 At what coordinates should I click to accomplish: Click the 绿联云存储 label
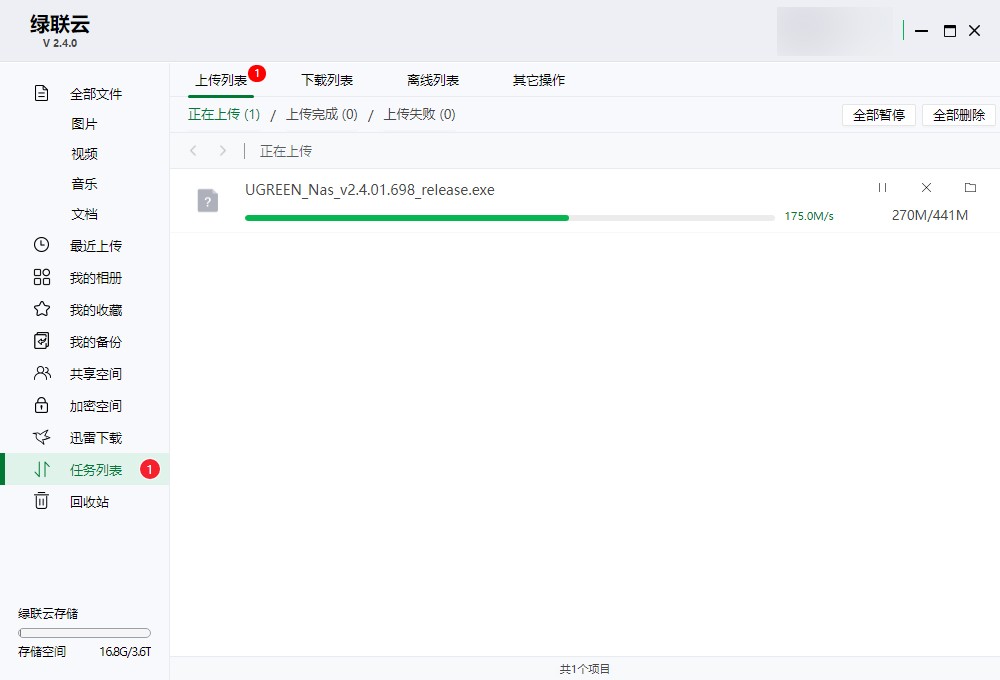(x=48, y=613)
